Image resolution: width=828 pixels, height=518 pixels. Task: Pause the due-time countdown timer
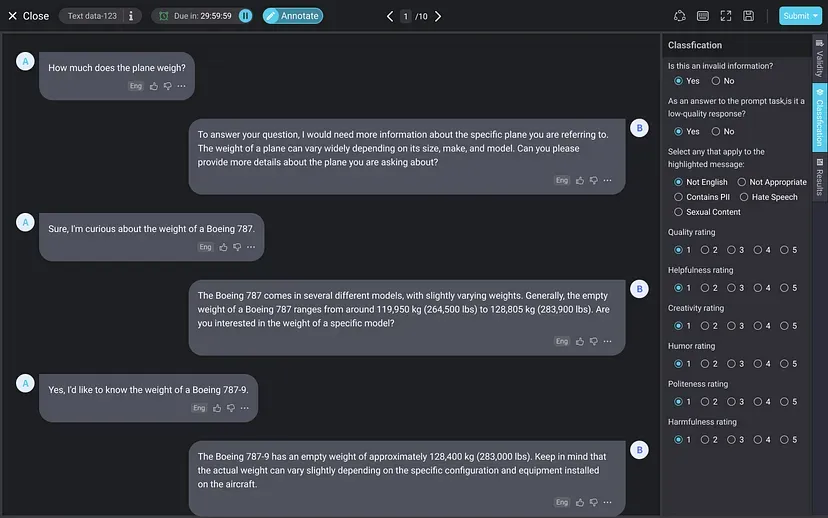(x=246, y=16)
